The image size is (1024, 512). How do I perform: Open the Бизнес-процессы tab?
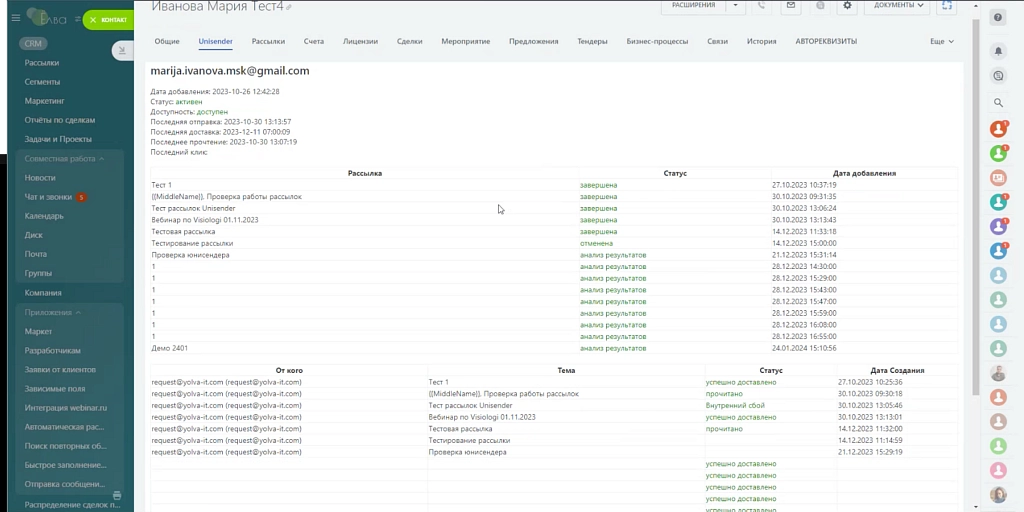point(657,41)
